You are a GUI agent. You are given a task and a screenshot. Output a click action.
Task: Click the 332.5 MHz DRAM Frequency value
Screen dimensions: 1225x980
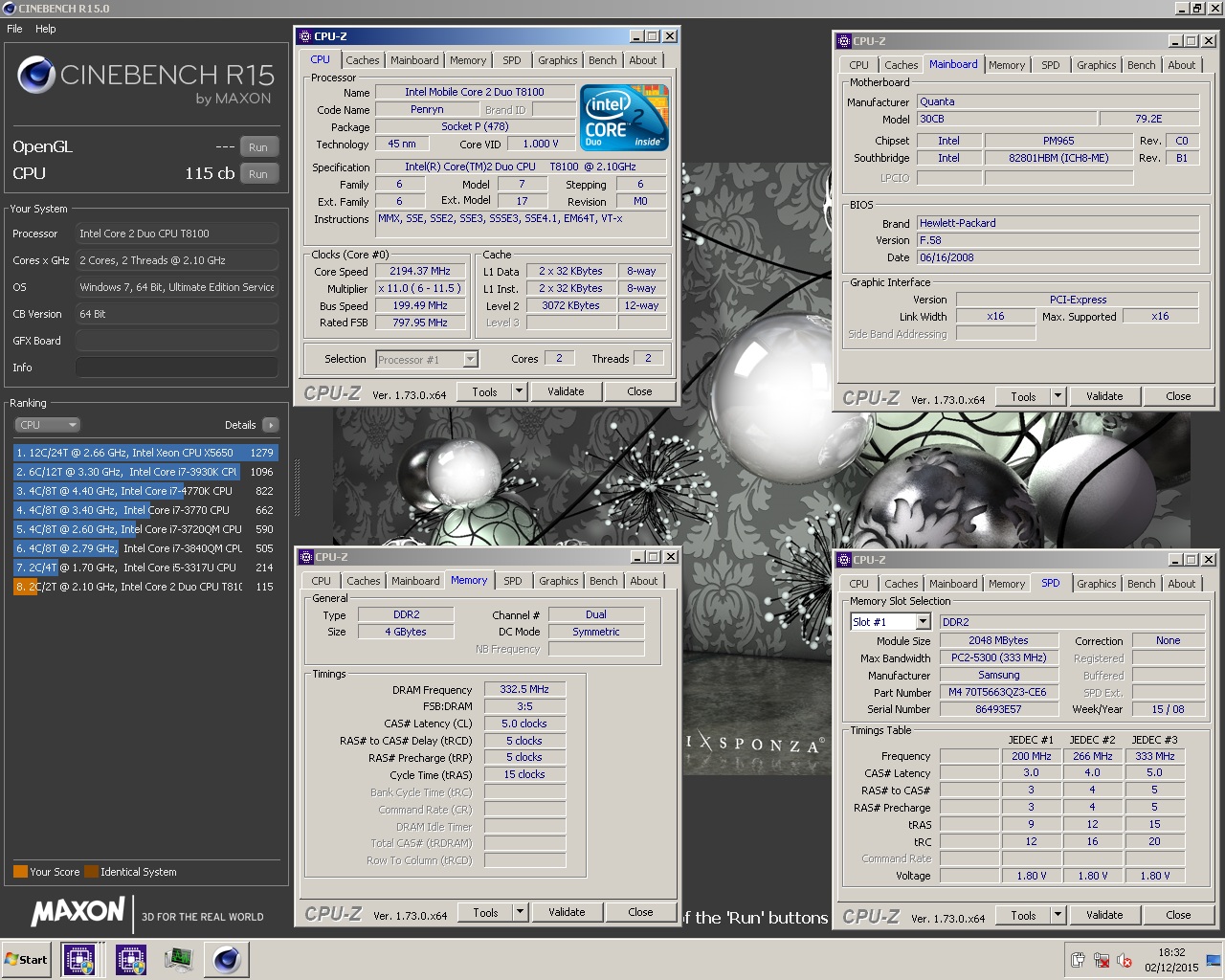[524, 689]
